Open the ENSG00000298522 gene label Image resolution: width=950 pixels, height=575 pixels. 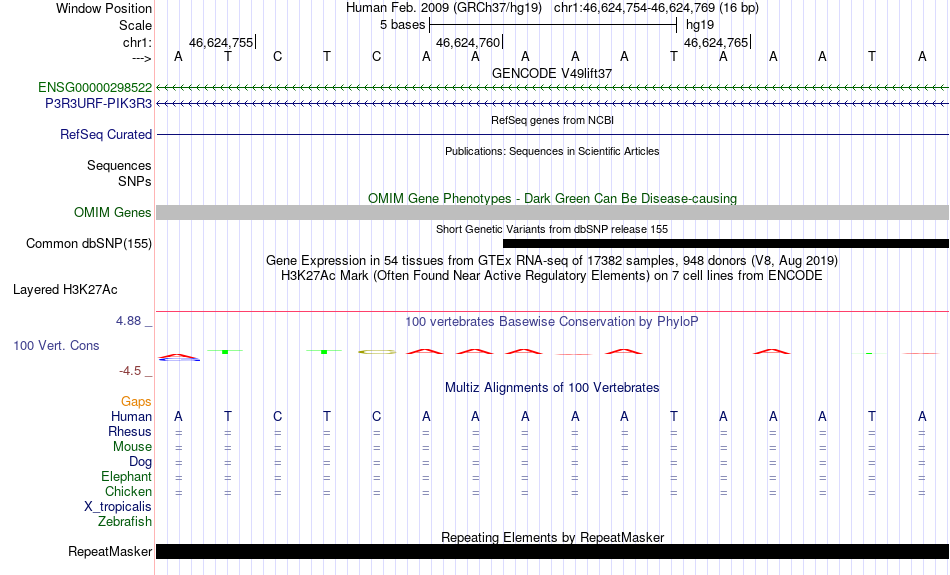point(95,88)
